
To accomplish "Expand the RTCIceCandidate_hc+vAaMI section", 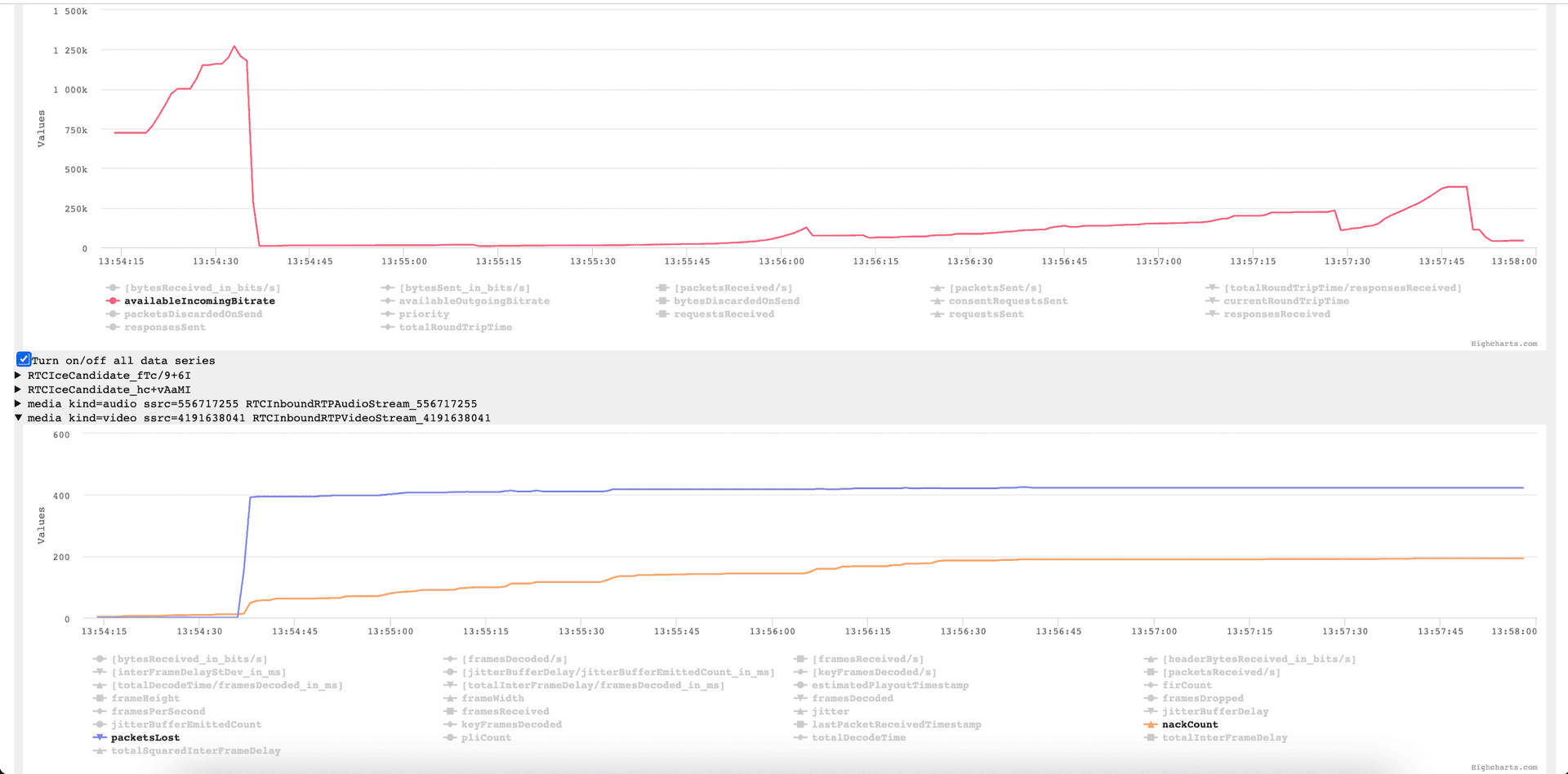I will (18, 389).
